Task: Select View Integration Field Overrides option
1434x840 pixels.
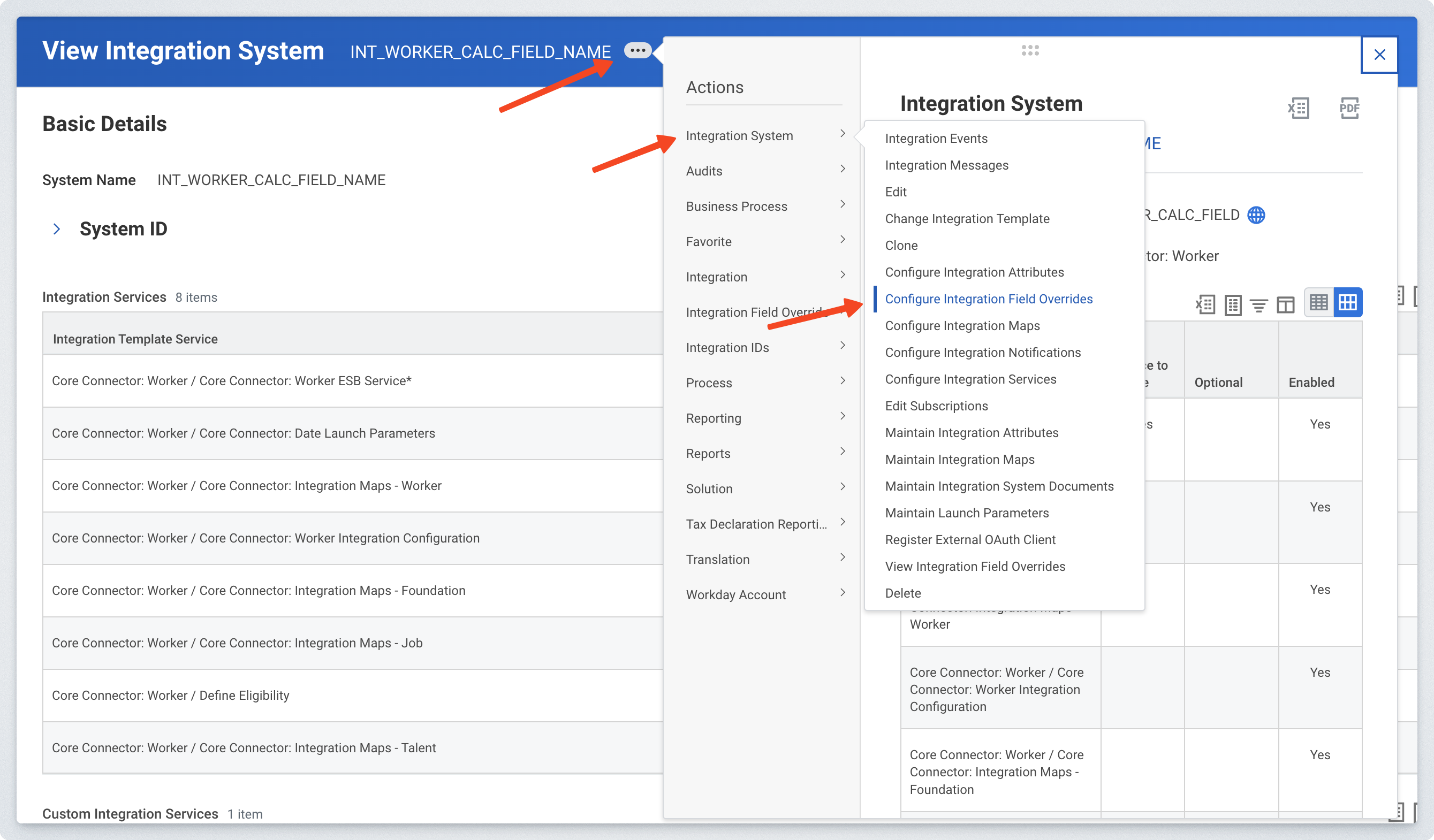Action: (975, 567)
